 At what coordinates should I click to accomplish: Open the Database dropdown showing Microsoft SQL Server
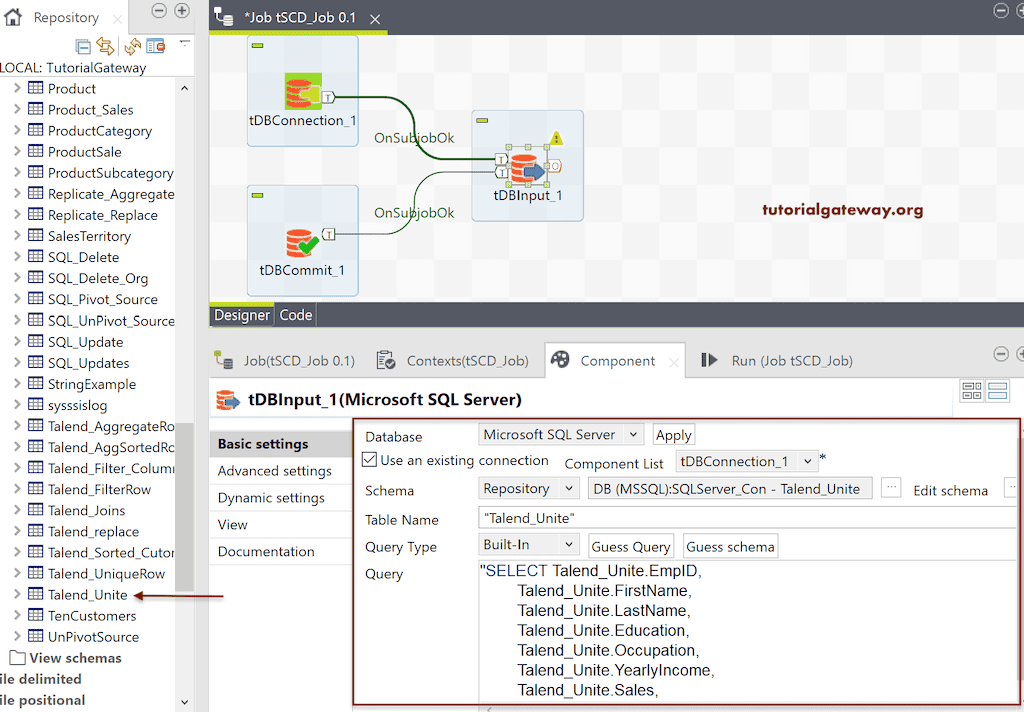coord(560,434)
